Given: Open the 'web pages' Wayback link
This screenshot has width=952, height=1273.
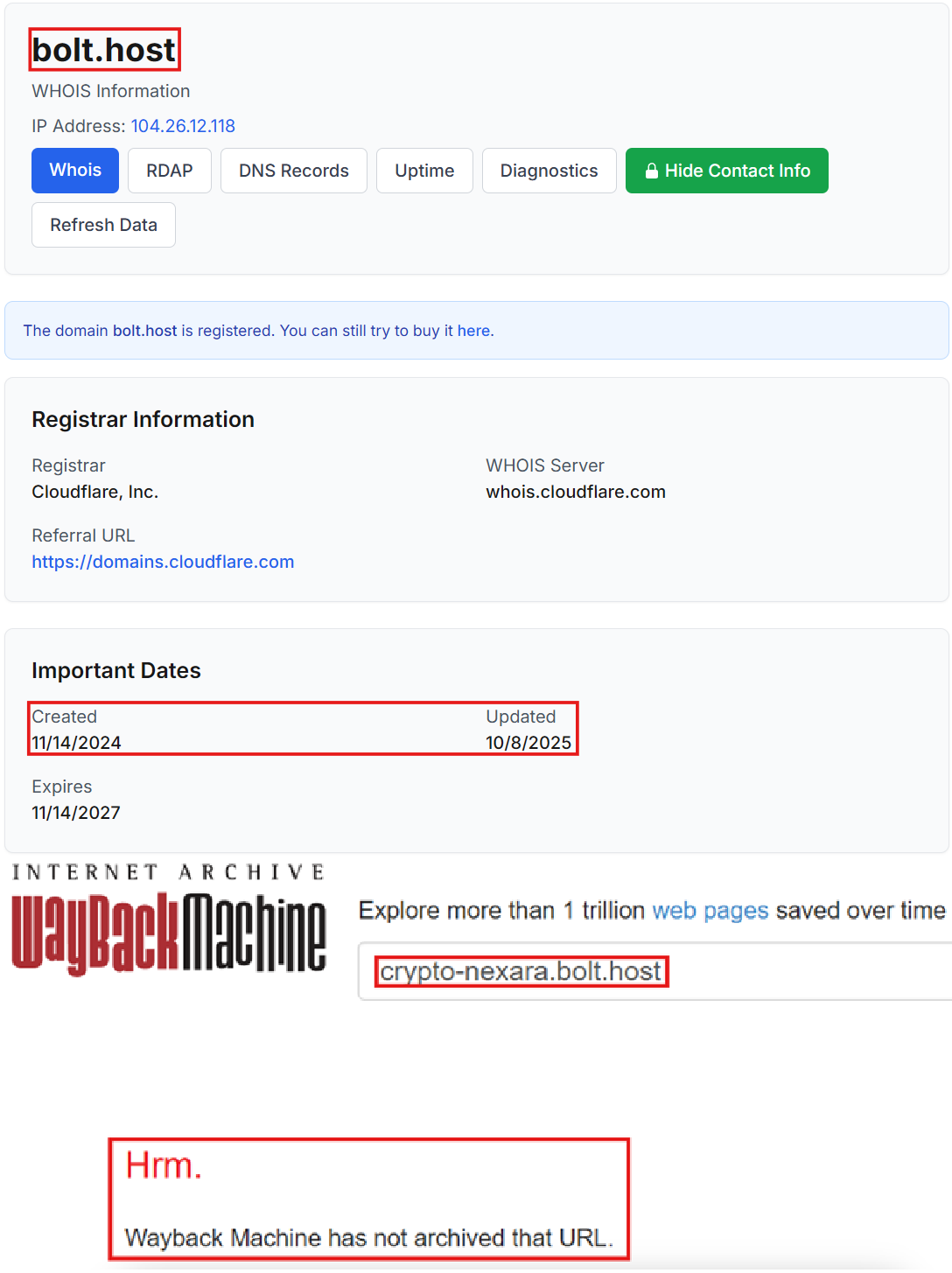Looking at the screenshot, I should tap(710, 910).
